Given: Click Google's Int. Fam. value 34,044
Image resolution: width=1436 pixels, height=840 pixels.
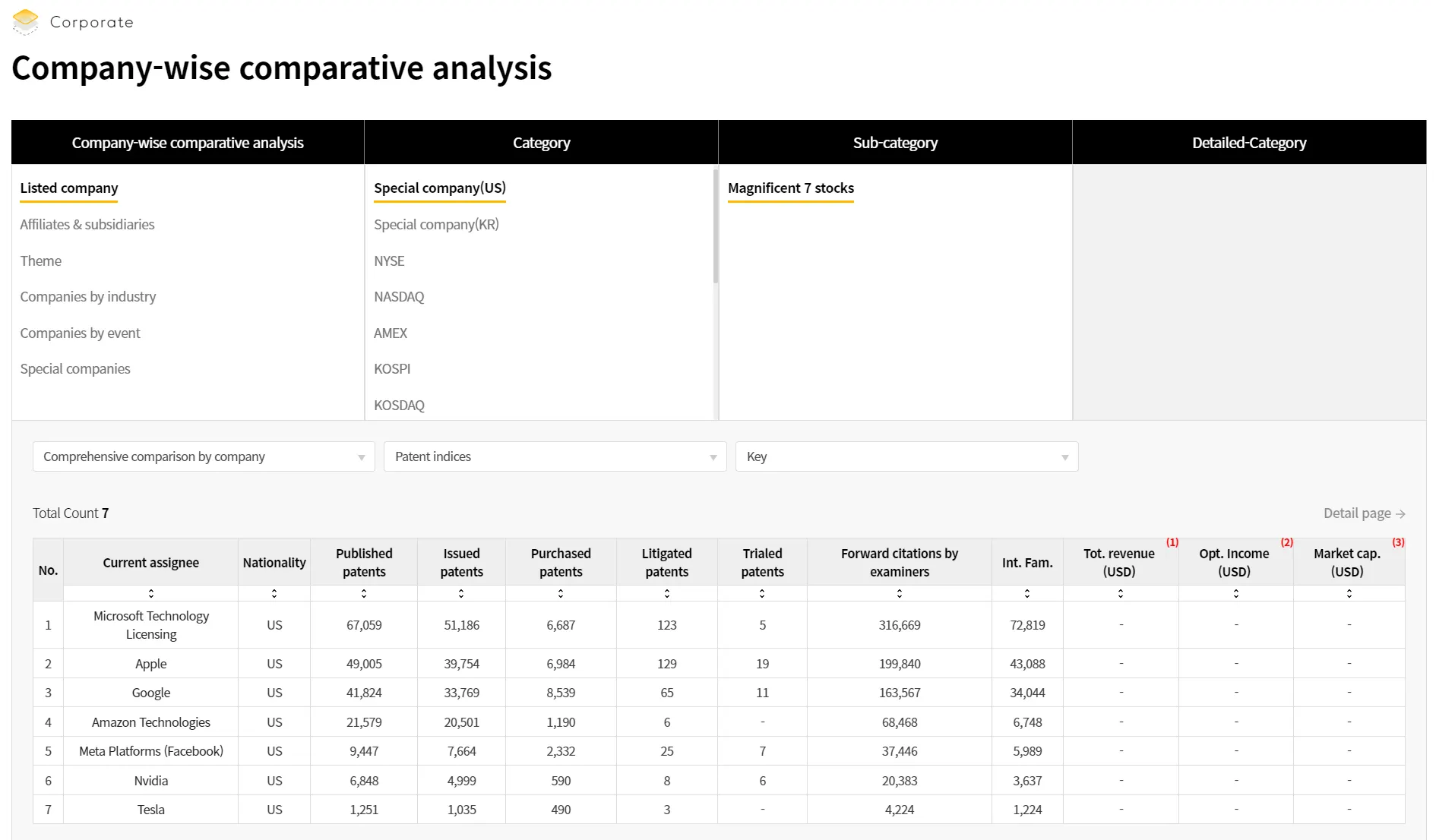Looking at the screenshot, I should 1027,693.
